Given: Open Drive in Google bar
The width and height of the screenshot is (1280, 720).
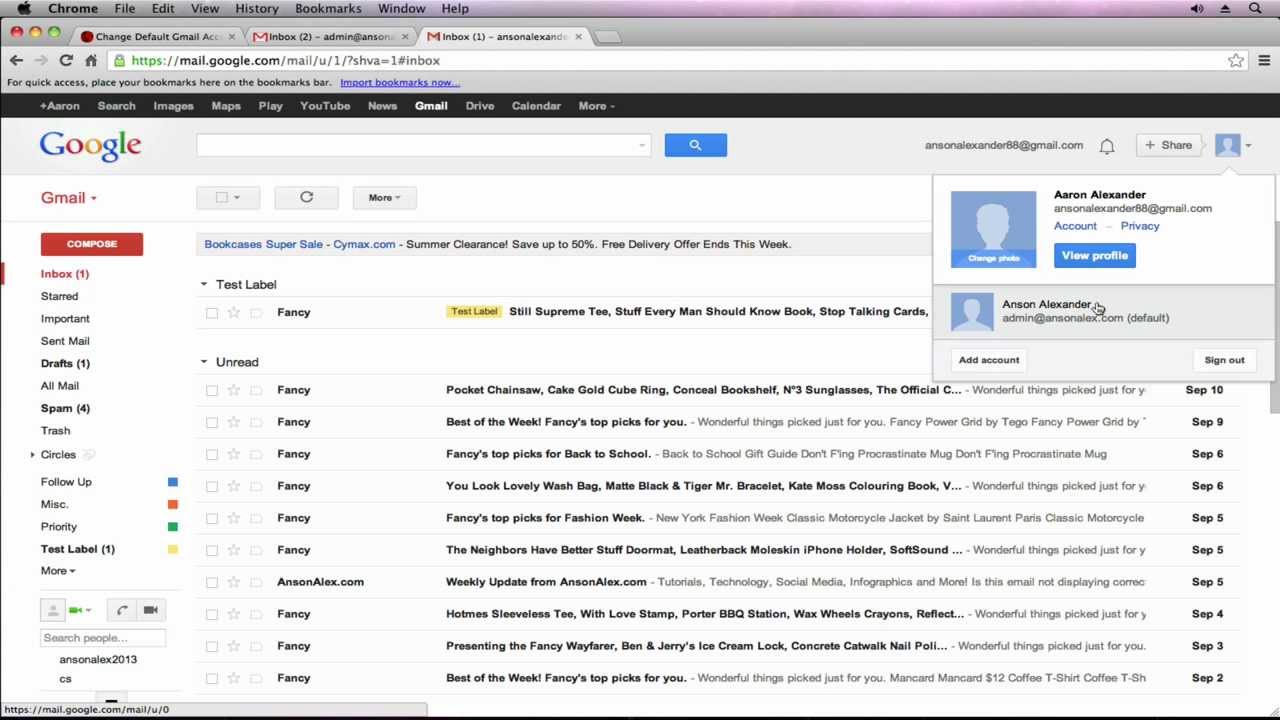Looking at the screenshot, I should pos(480,106).
